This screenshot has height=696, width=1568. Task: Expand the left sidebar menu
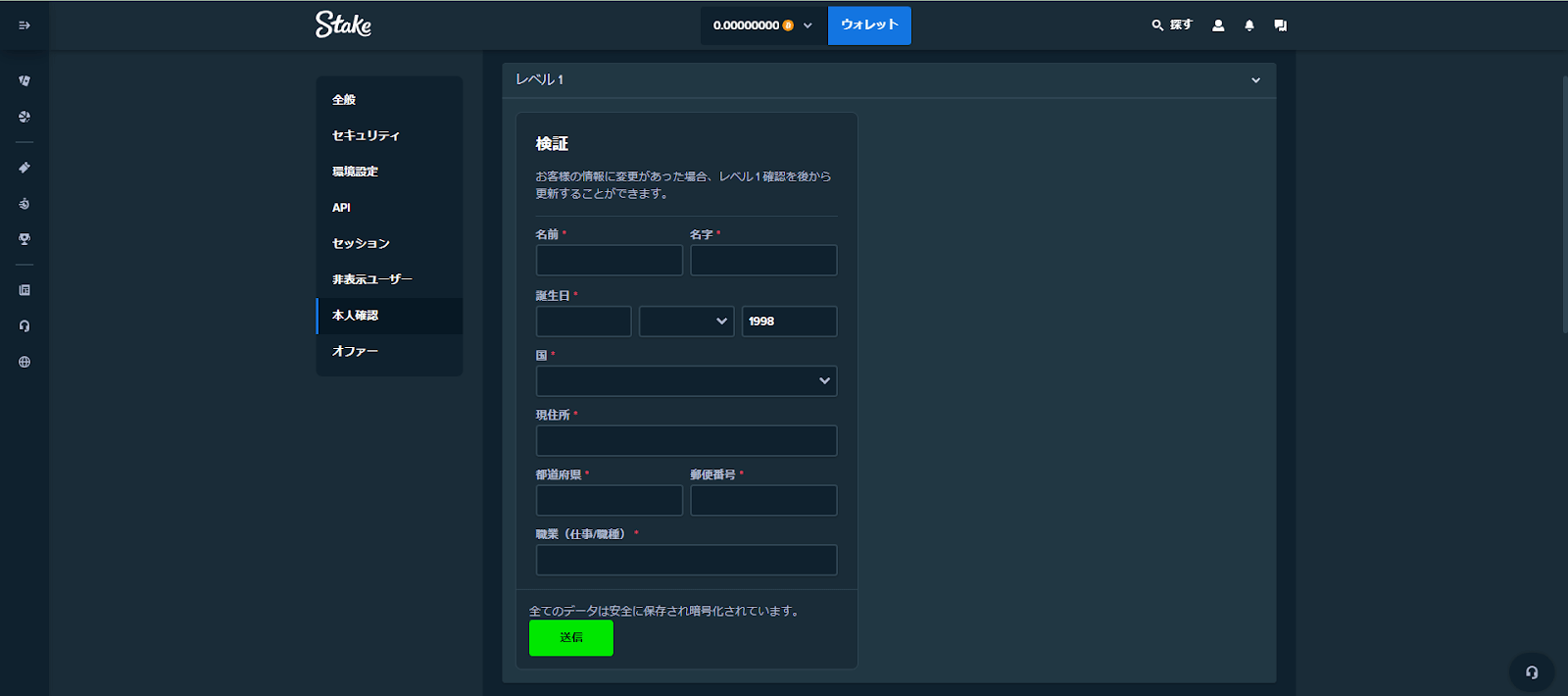click(24, 25)
